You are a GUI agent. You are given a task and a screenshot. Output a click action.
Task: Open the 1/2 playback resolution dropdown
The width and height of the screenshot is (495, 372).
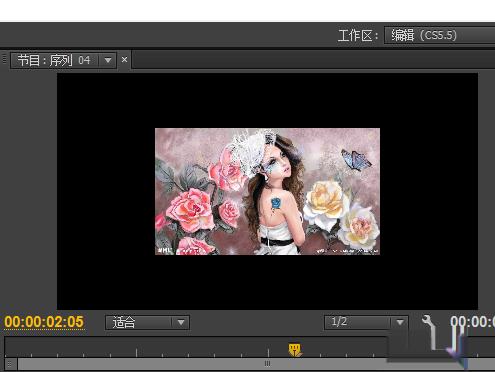pos(366,322)
